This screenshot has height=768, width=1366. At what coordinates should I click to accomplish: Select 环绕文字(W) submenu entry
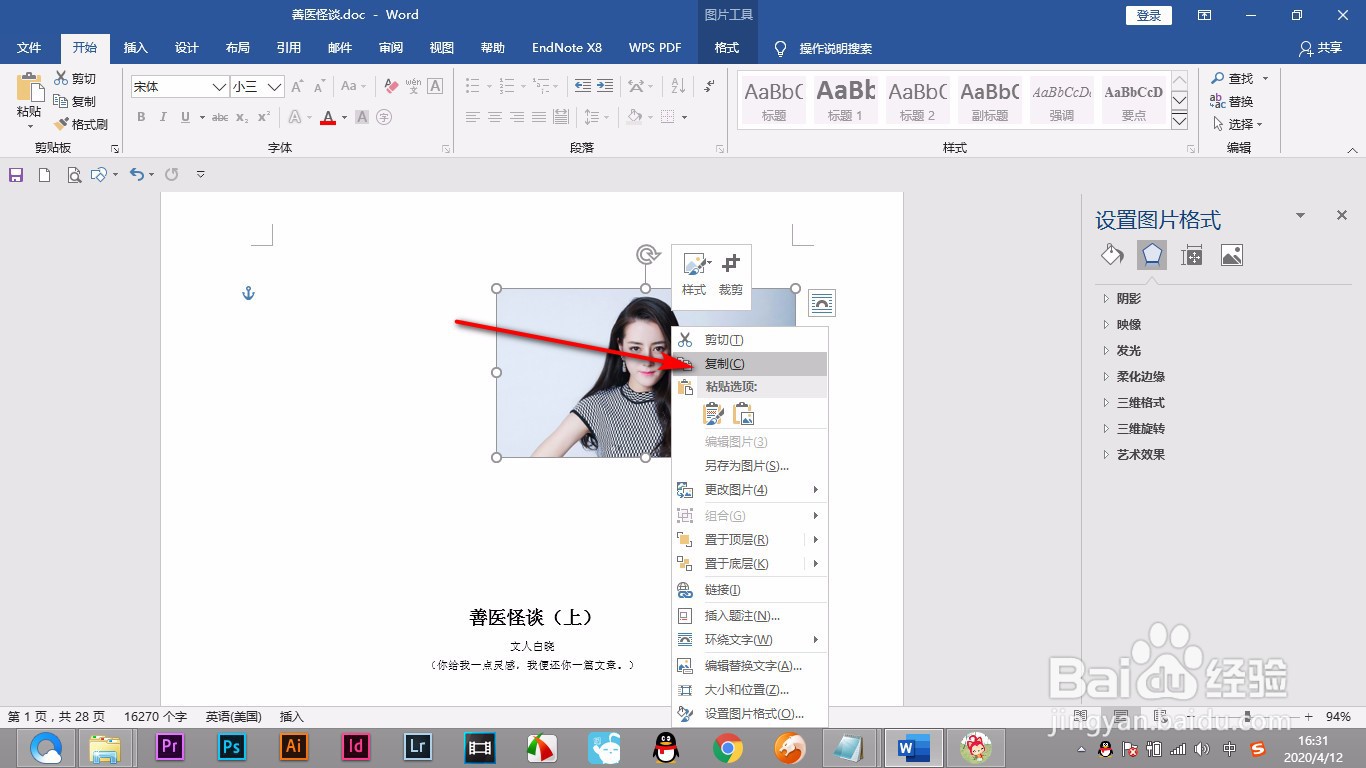coord(750,640)
